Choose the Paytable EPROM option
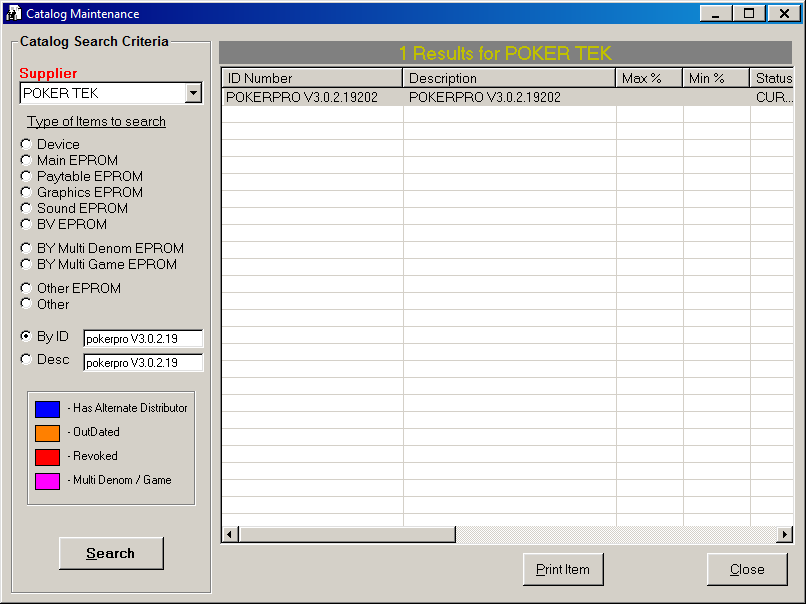 [x=26, y=176]
